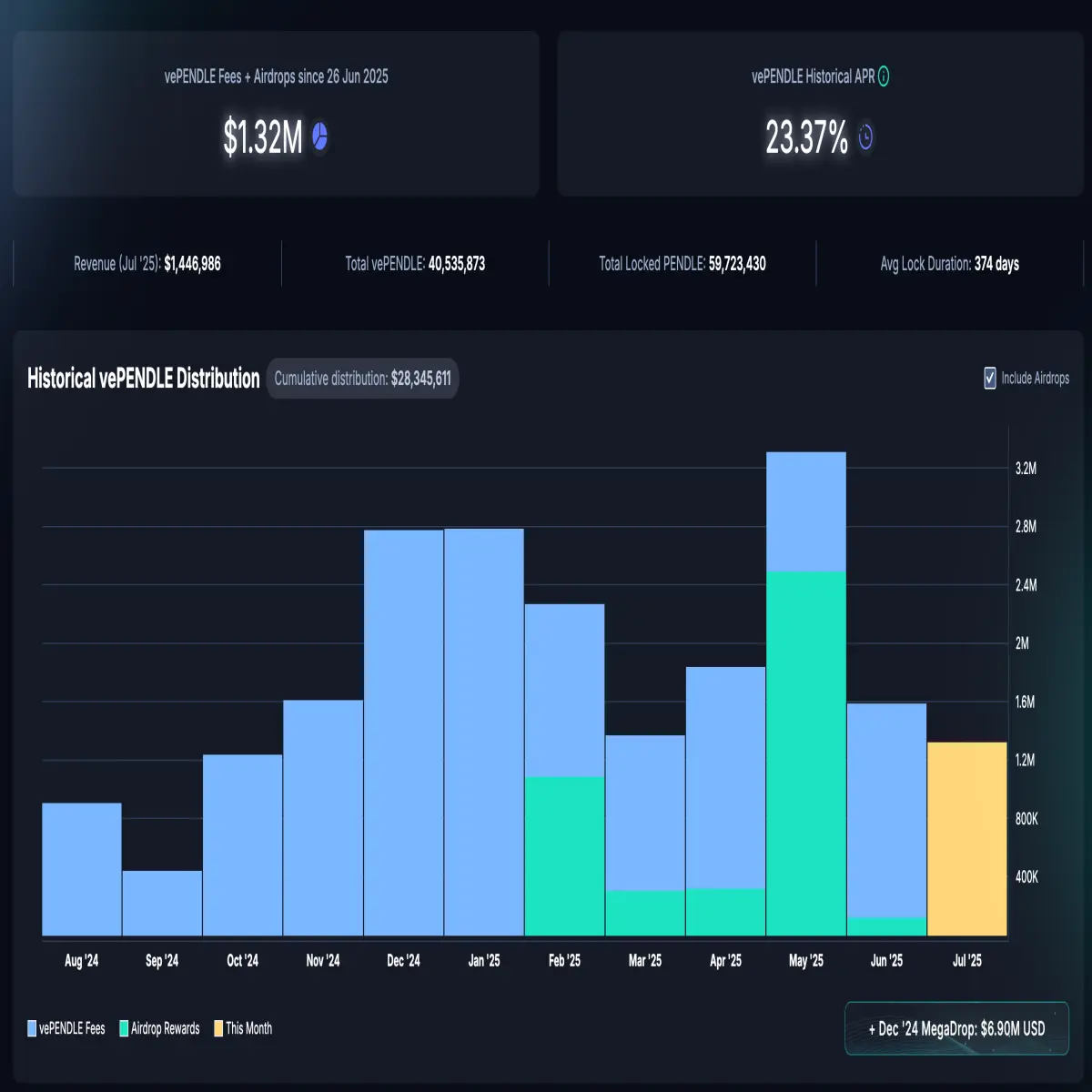Viewport: 1092px width, 1092px height.
Task: Click the May '25 x-axis label
Action: coord(806,961)
